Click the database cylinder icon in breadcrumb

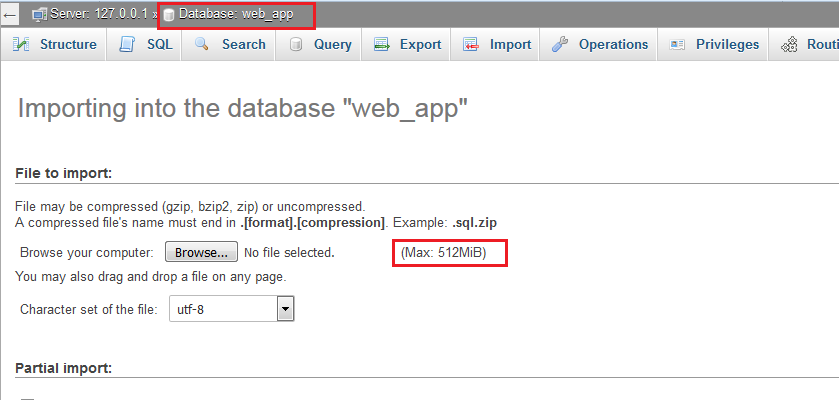point(169,16)
